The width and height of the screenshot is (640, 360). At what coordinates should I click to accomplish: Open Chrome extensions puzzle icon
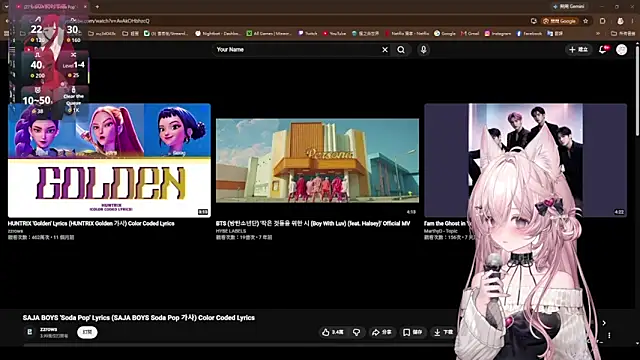(x=603, y=21)
